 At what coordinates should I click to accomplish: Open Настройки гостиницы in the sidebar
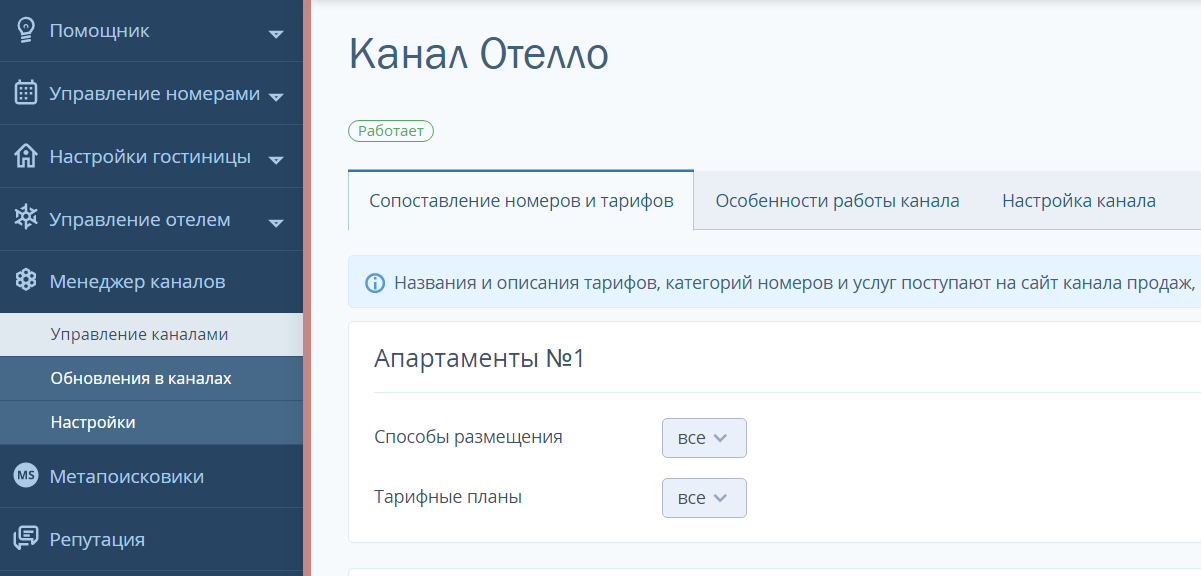click(151, 157)
